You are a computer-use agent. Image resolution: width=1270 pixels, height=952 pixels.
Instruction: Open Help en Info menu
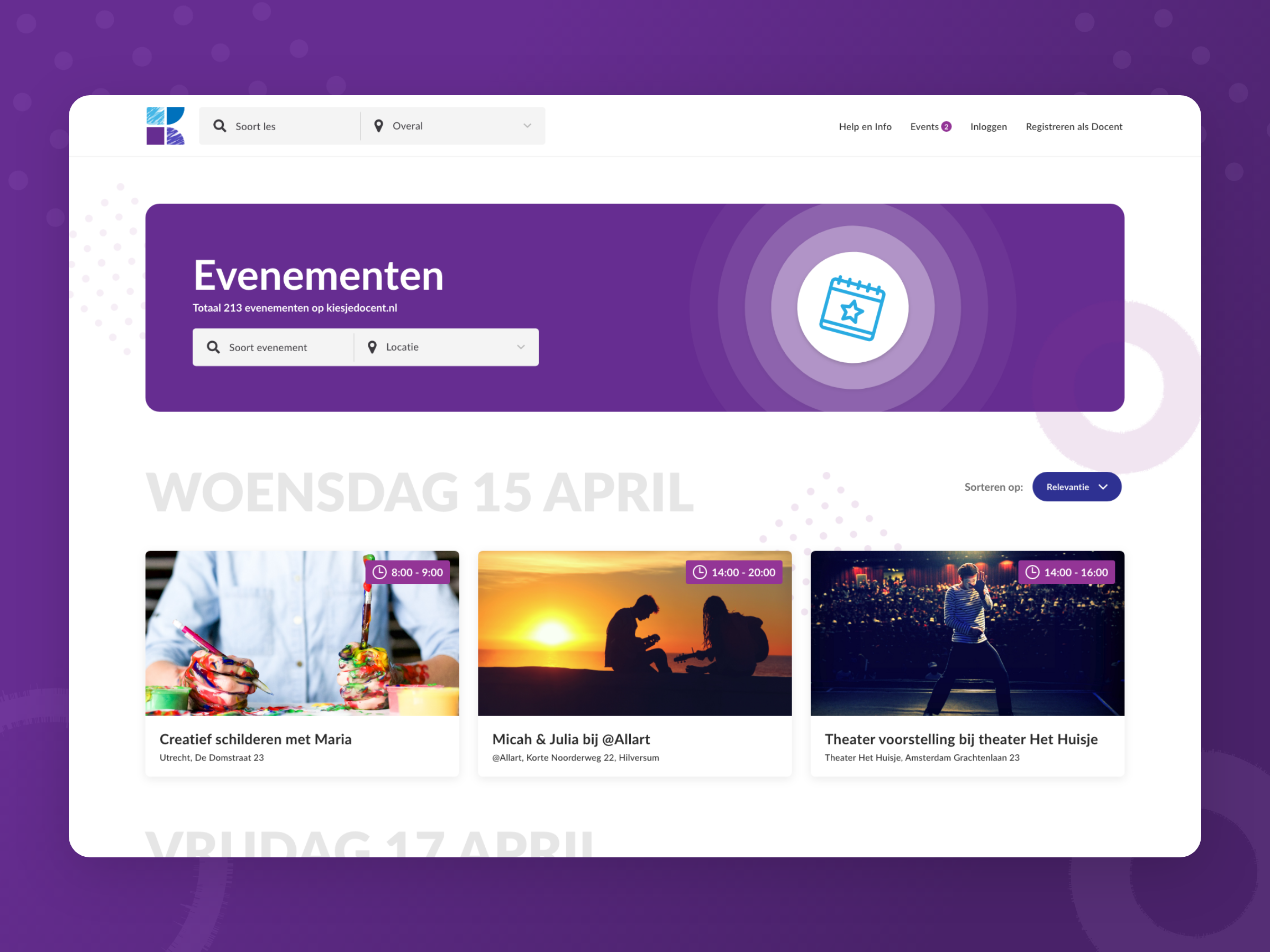pos(865,126)
